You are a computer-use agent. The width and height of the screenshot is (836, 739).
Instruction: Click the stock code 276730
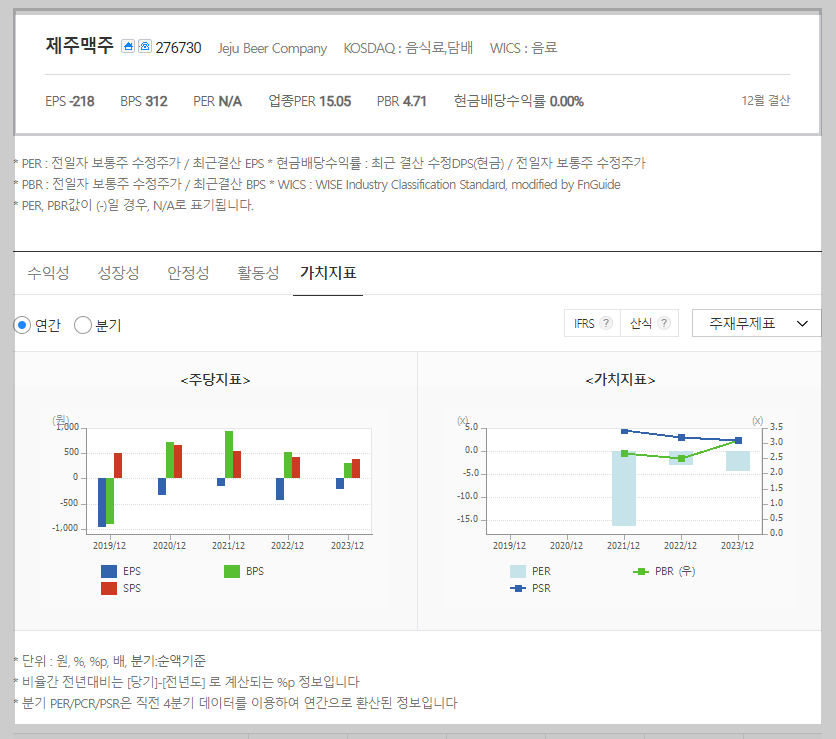coord(179,48)
